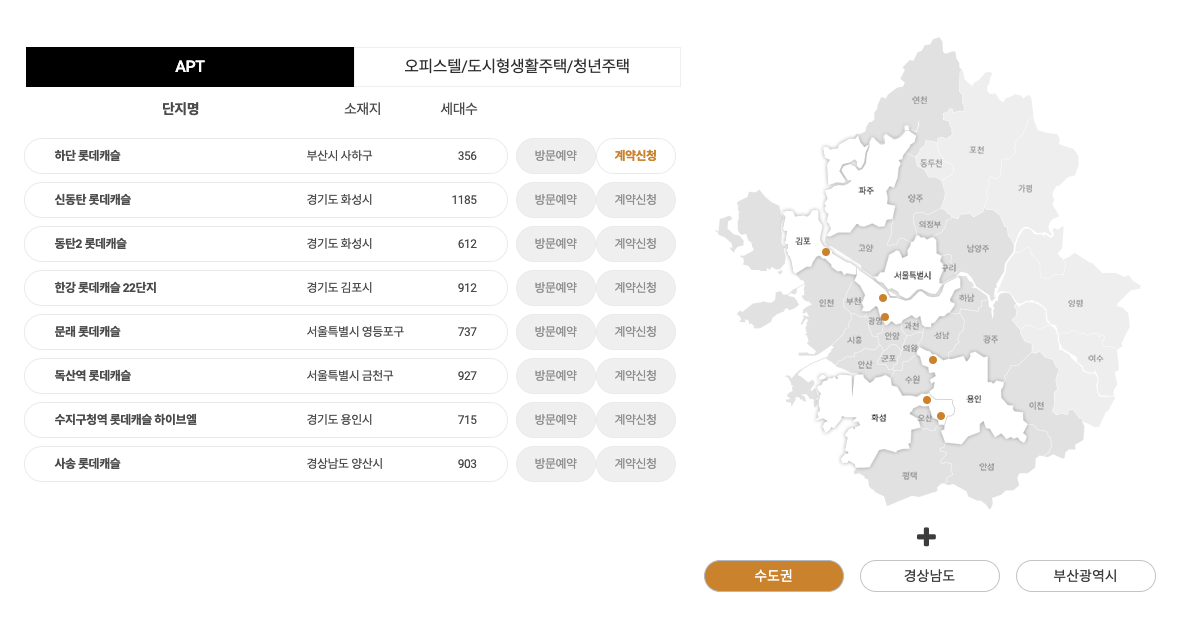Open the 한강 롯데캐슬 22단지 row

266,287
